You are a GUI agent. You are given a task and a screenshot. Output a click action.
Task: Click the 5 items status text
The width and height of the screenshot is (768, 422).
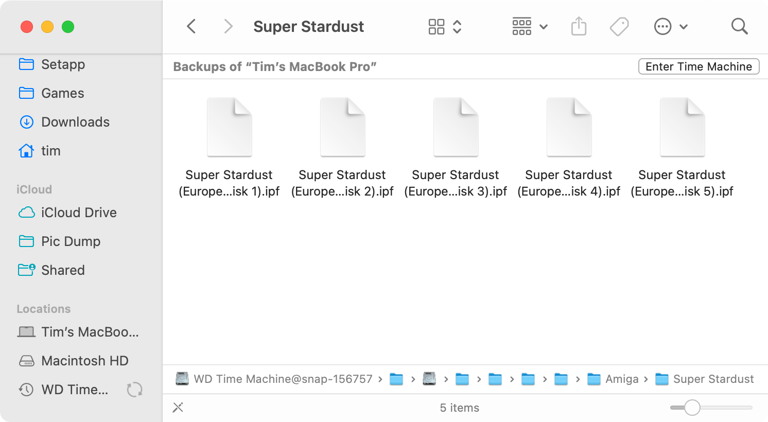point(459,408)
